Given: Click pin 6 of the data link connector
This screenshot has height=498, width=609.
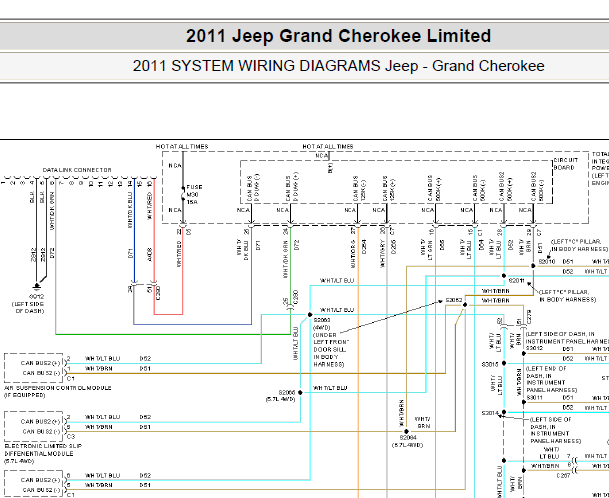Looking at the screenshot, I should (x=52, y=183).
